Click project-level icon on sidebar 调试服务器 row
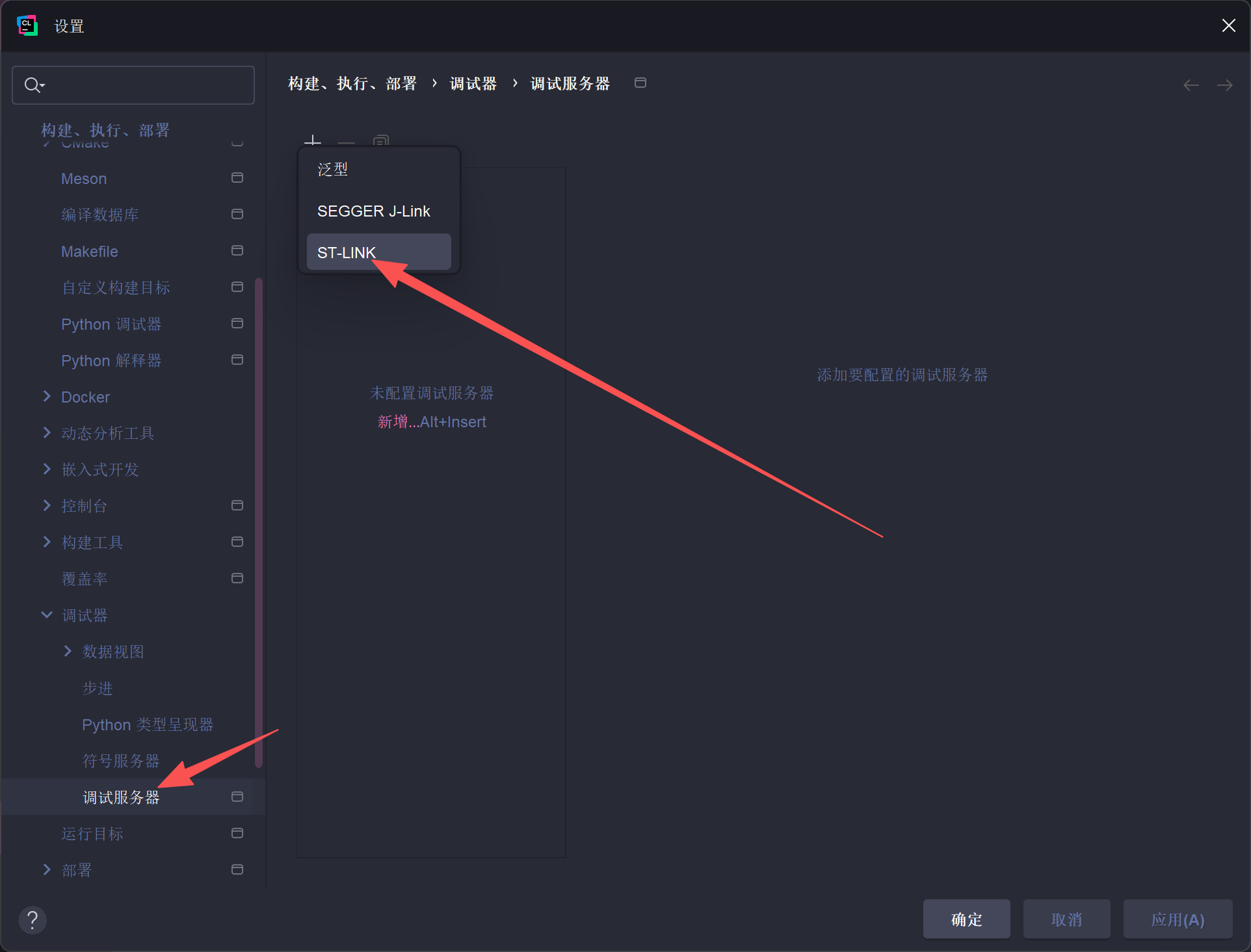 coord(237,797)
